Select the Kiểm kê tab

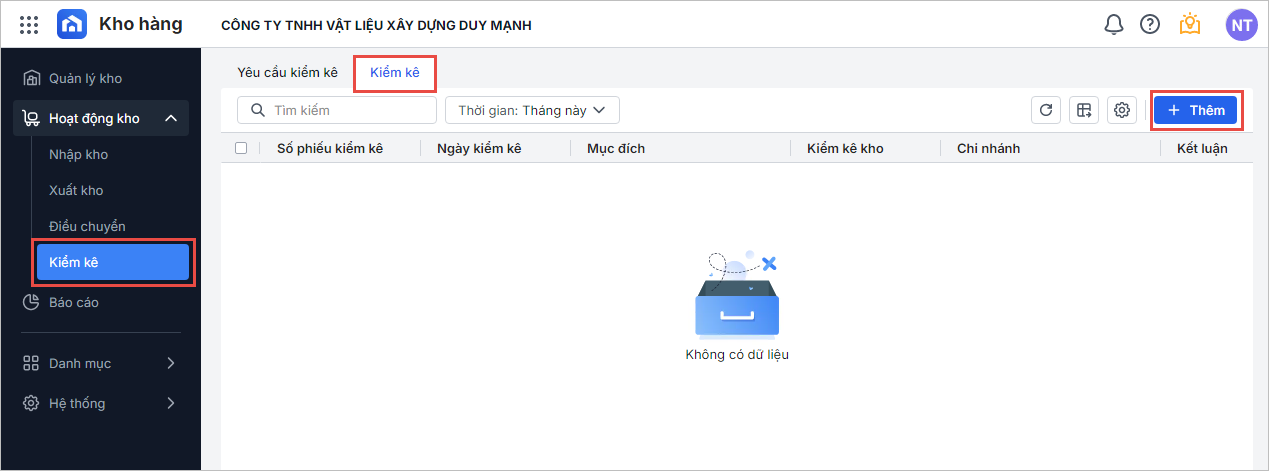[394, 73]
